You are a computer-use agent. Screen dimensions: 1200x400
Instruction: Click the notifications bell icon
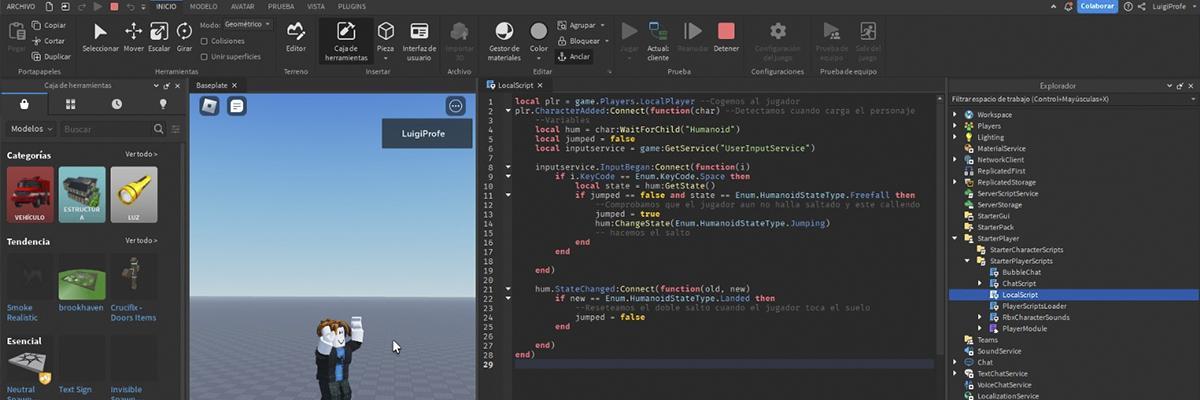point(1067,6)
